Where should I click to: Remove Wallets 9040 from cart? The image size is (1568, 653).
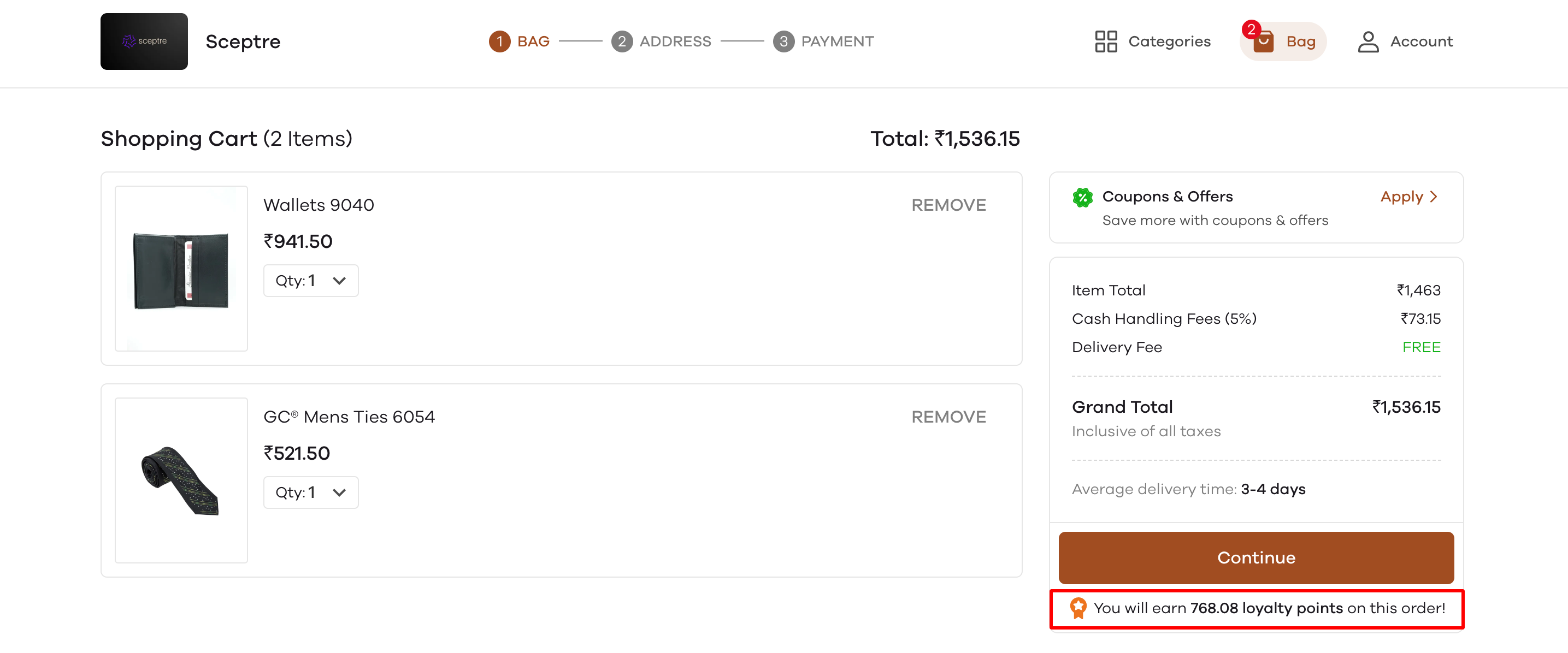pos(948,205)
